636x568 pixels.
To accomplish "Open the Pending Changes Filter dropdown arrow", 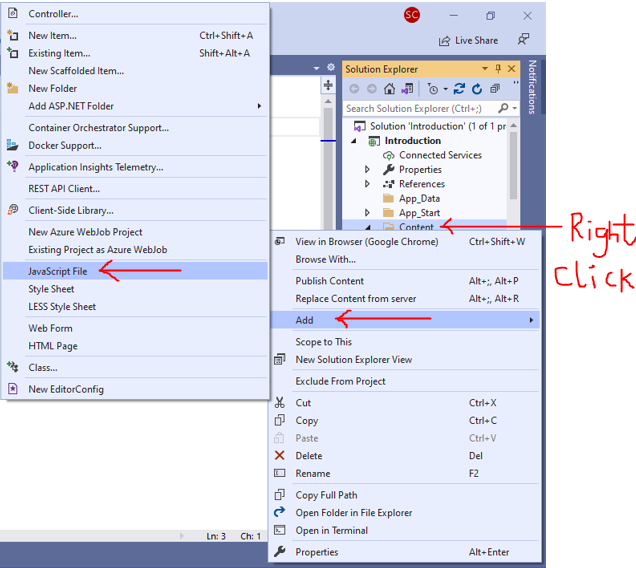I will tap(445, 89).
